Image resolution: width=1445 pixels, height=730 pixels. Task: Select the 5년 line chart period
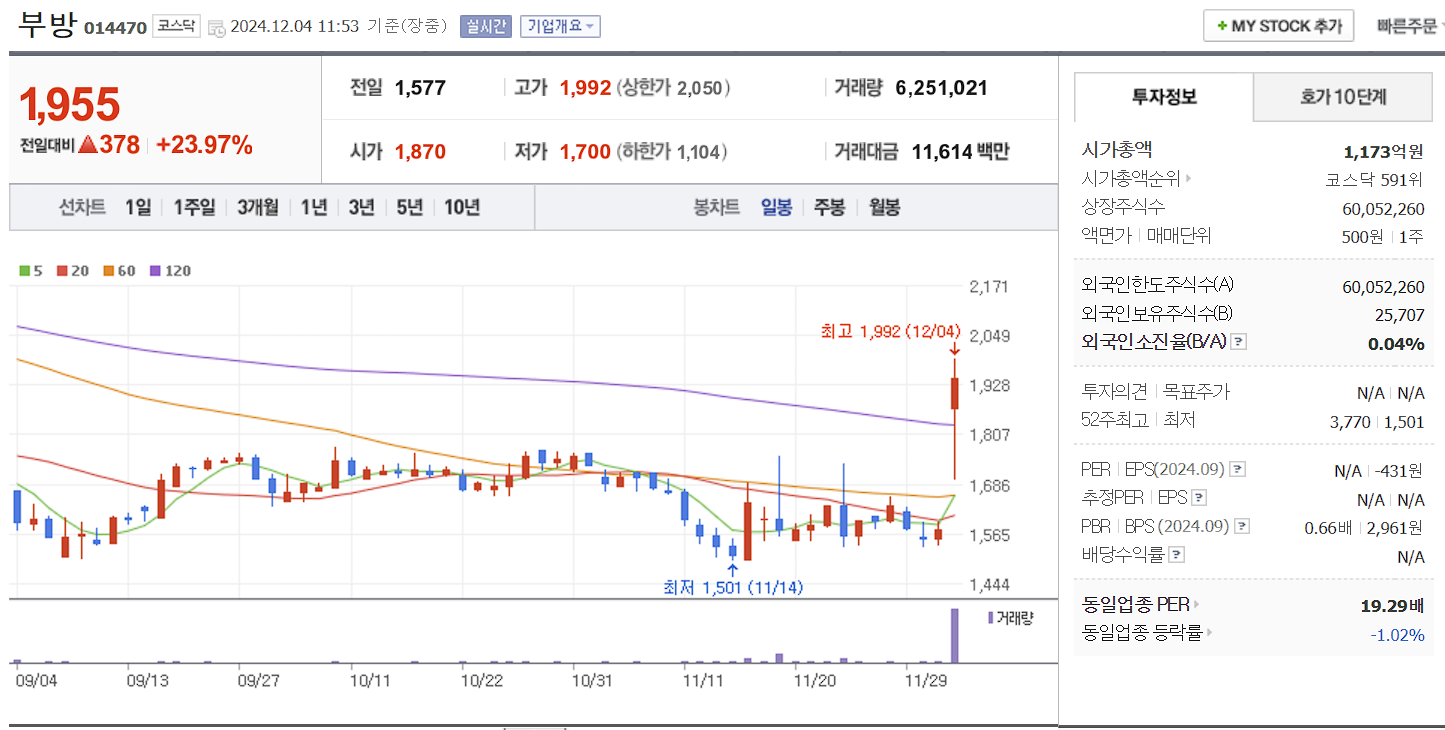(x=409, y=207)
